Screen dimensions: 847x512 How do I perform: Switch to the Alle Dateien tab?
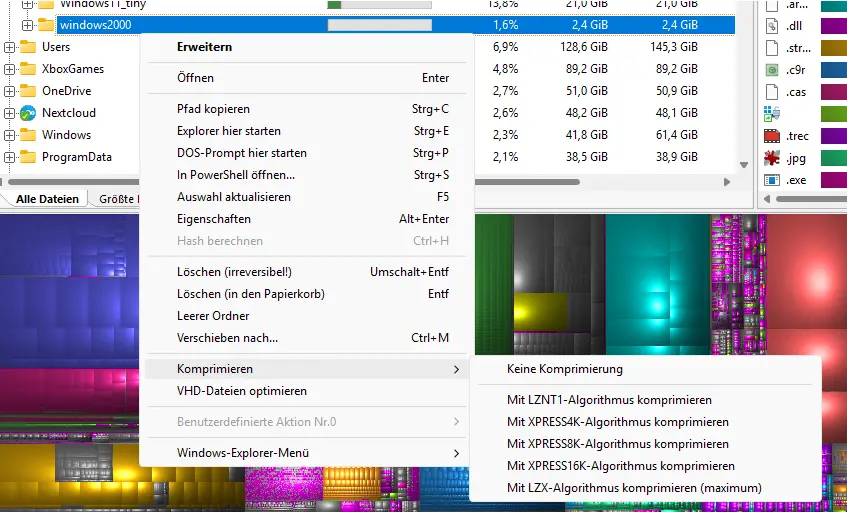point(47,199)
